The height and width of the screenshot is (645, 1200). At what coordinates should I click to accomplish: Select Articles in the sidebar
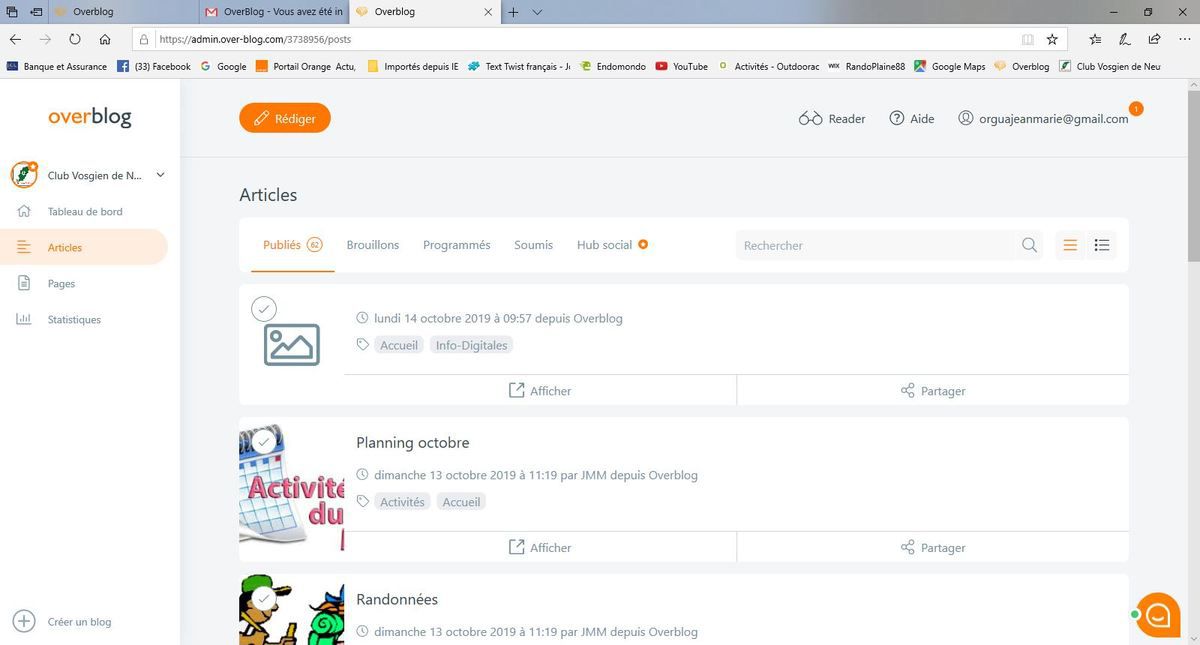coord(84,247)
